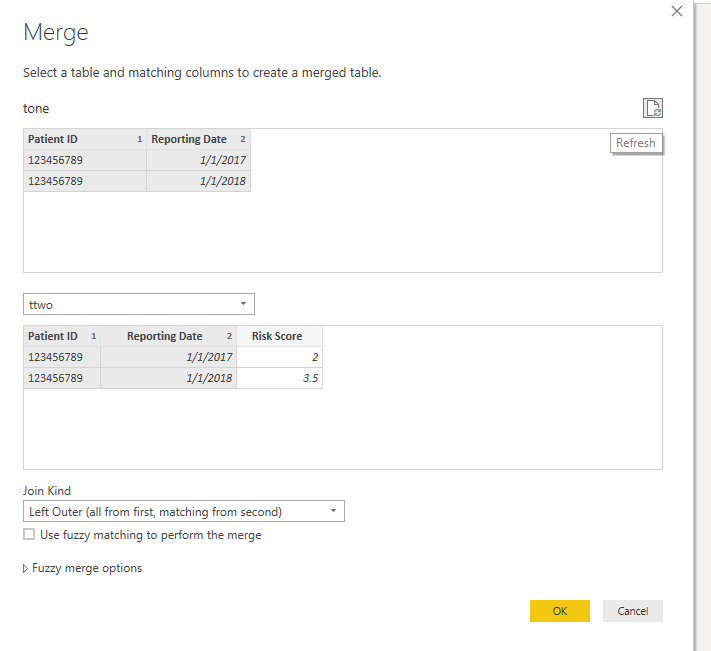Click Patient ID 123456789 in ttwo row with score 2
Image resolution: width=711 pixels, height=651 pixels.
[62, 357]
